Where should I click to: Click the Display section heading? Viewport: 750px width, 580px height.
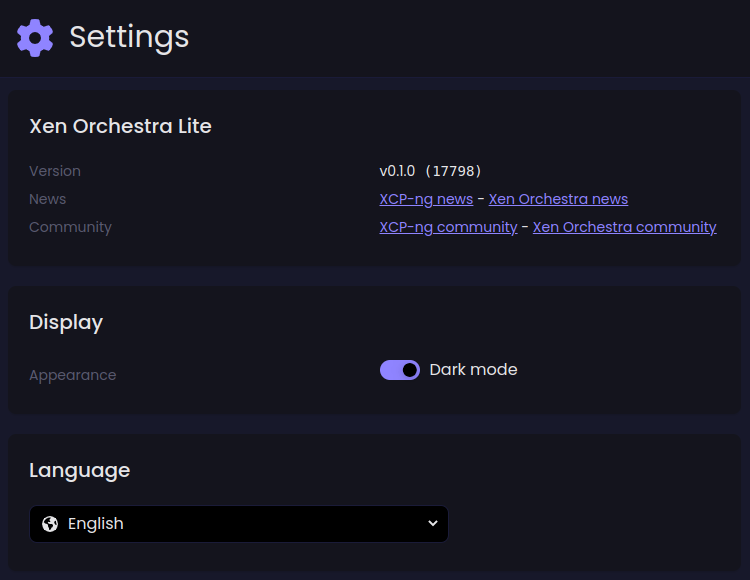coord(66,323)
